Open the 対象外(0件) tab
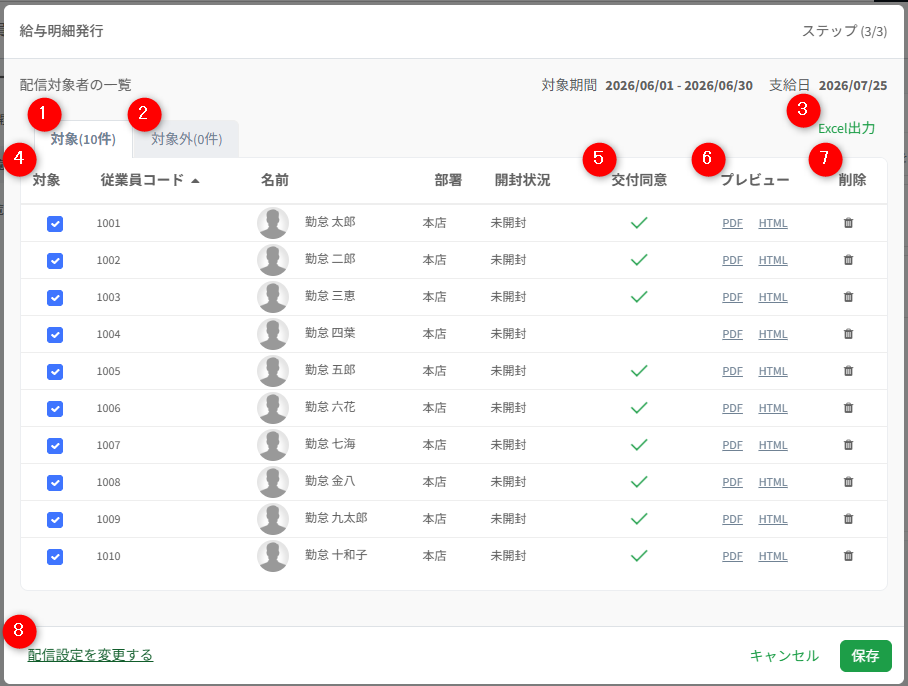 click(x=186, y=139)
